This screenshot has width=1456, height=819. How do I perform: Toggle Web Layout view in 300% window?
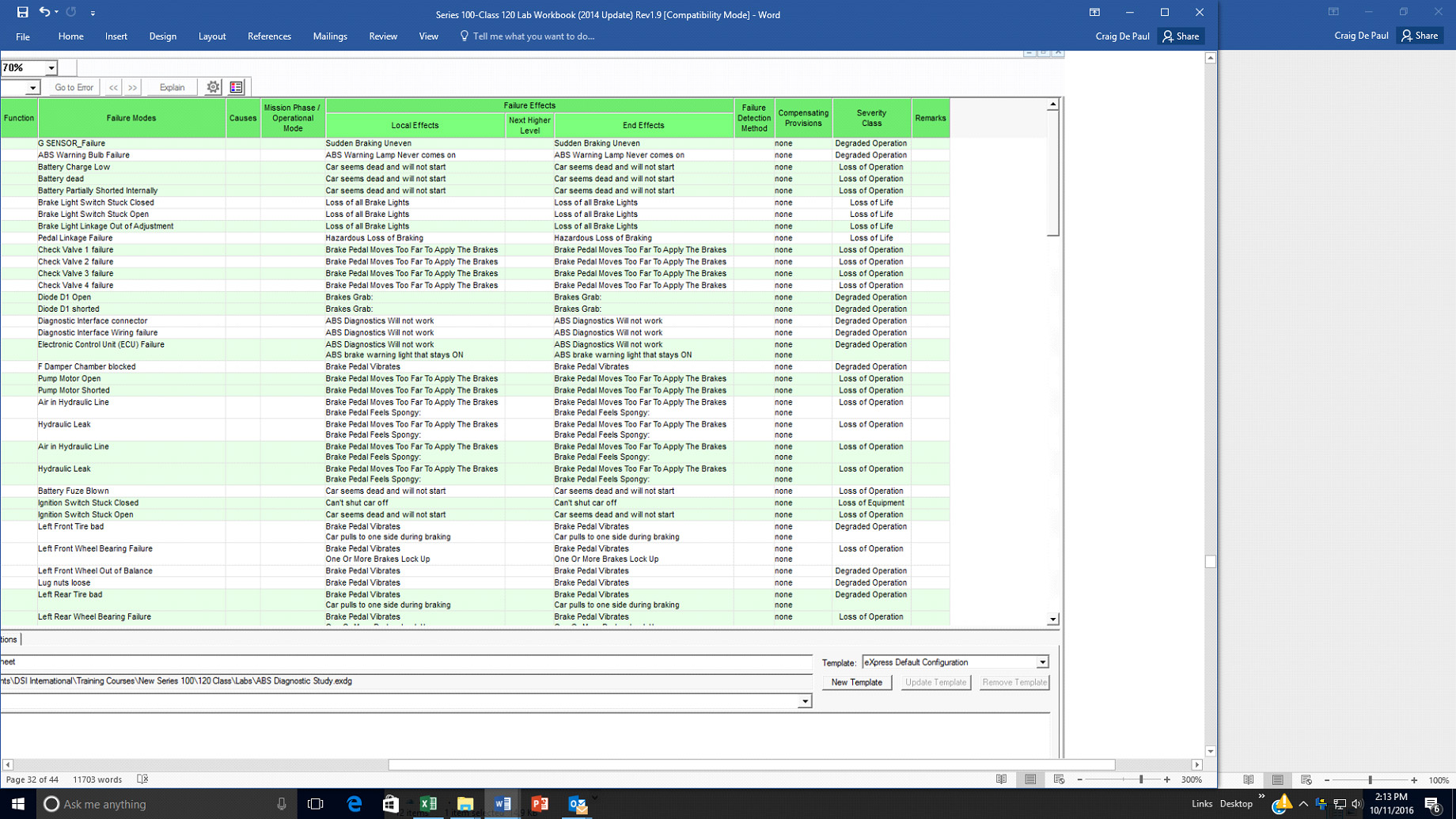[x=1059, y=779]
